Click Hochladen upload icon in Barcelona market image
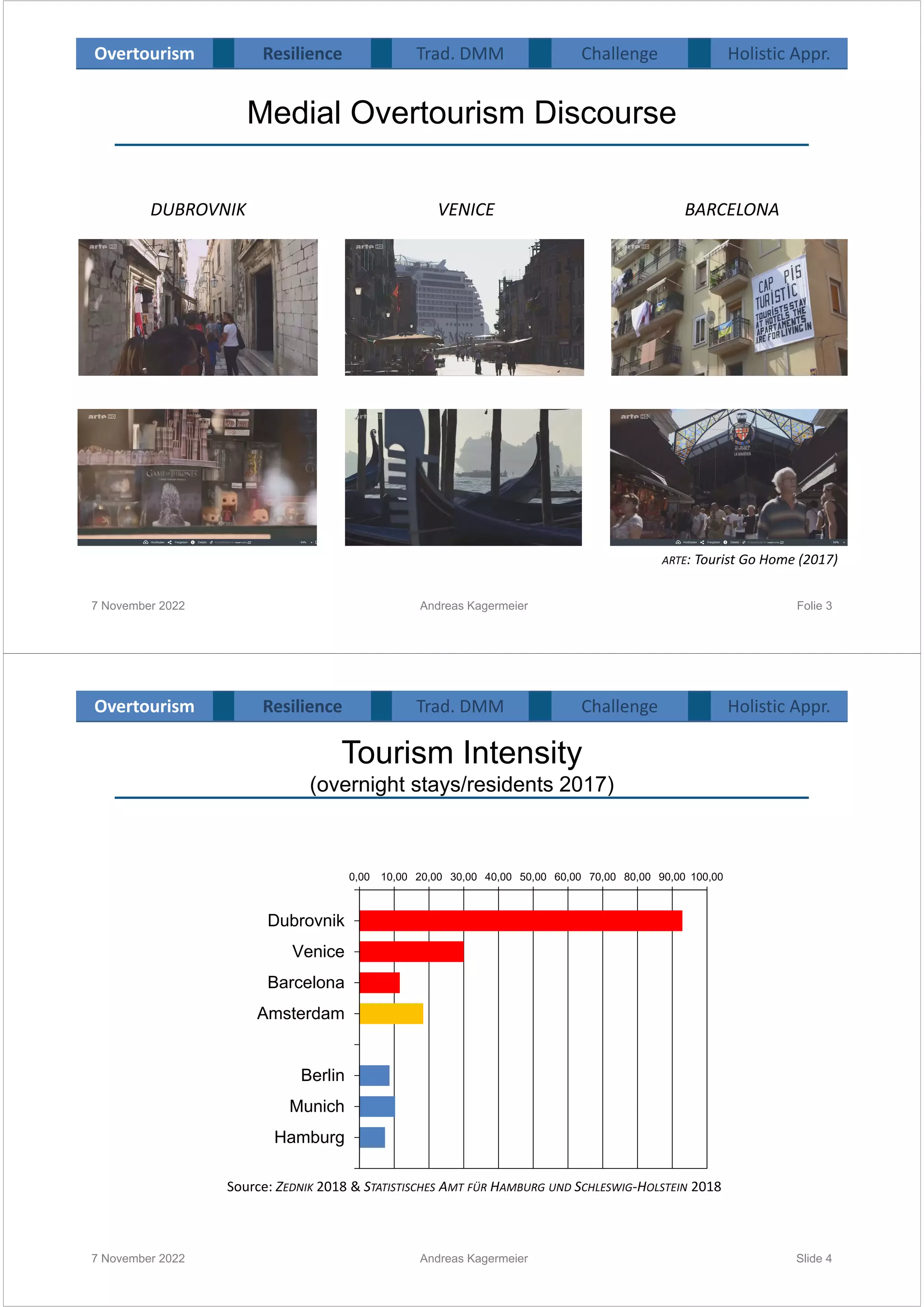This screenshot has width=924, height=1307. point(678,542)
